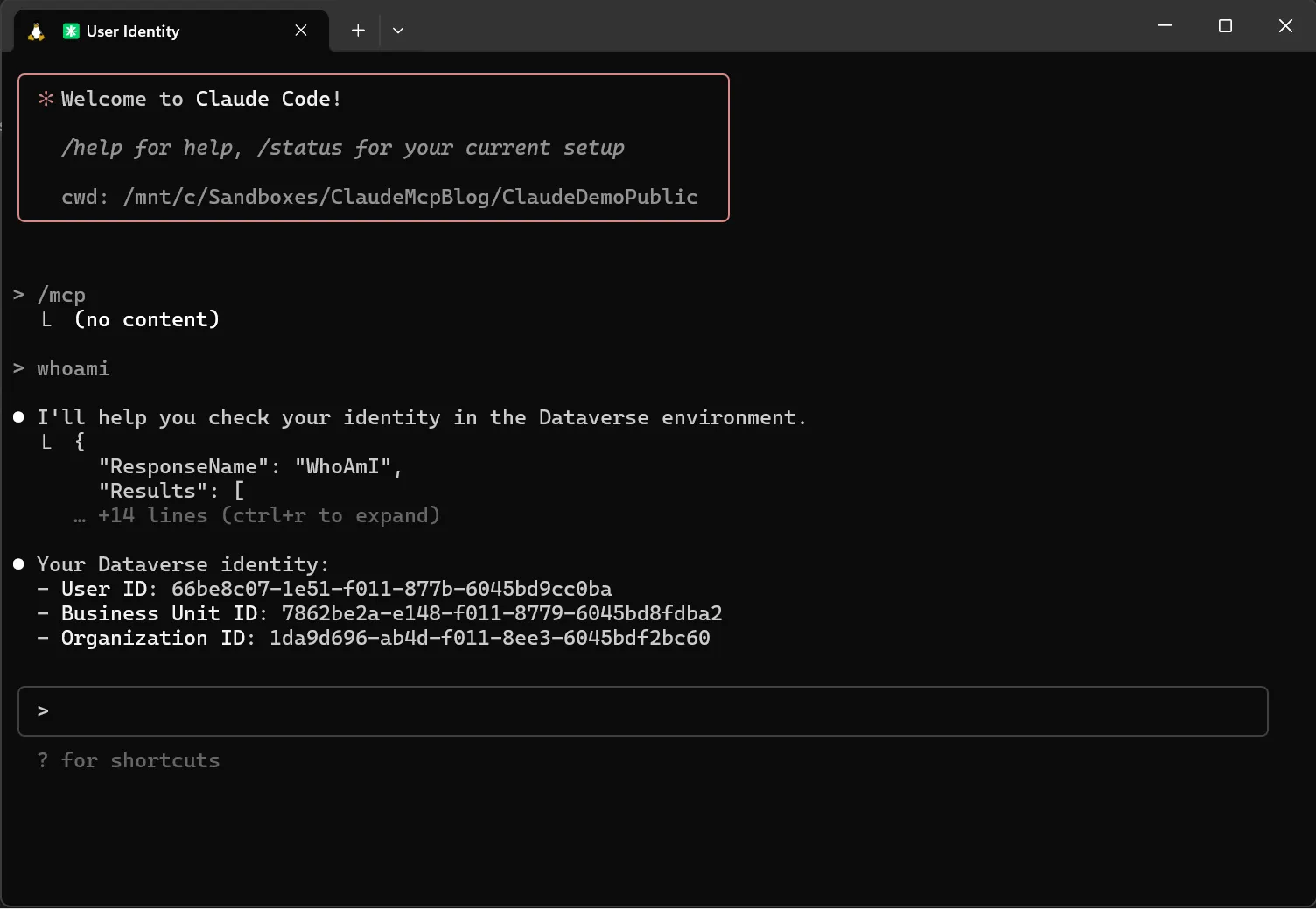Close the User Identity tab
Viewport: 1316px width, 909px height.
(301, 31)
